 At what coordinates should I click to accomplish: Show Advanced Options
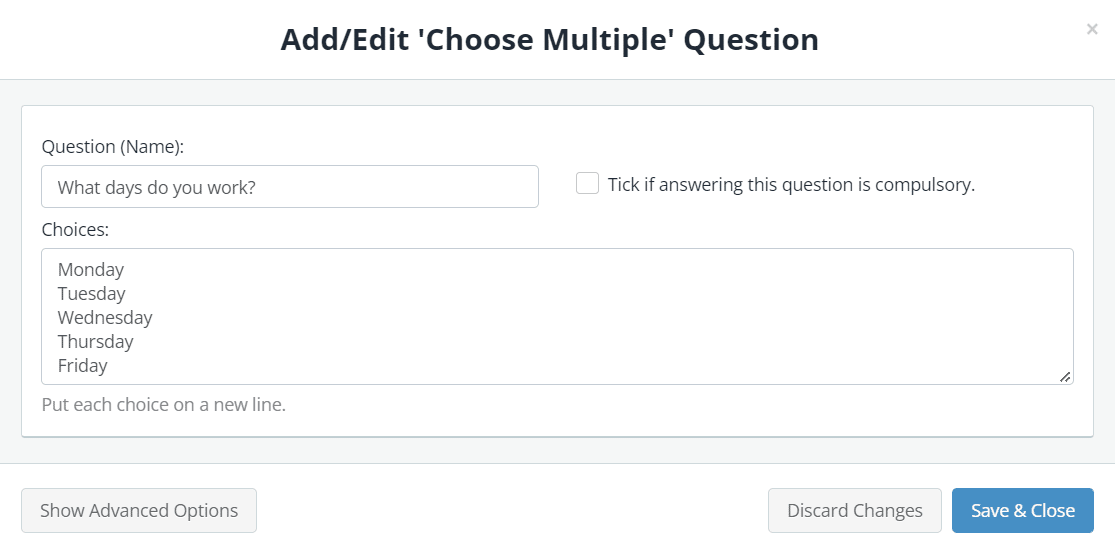point(139,511)
